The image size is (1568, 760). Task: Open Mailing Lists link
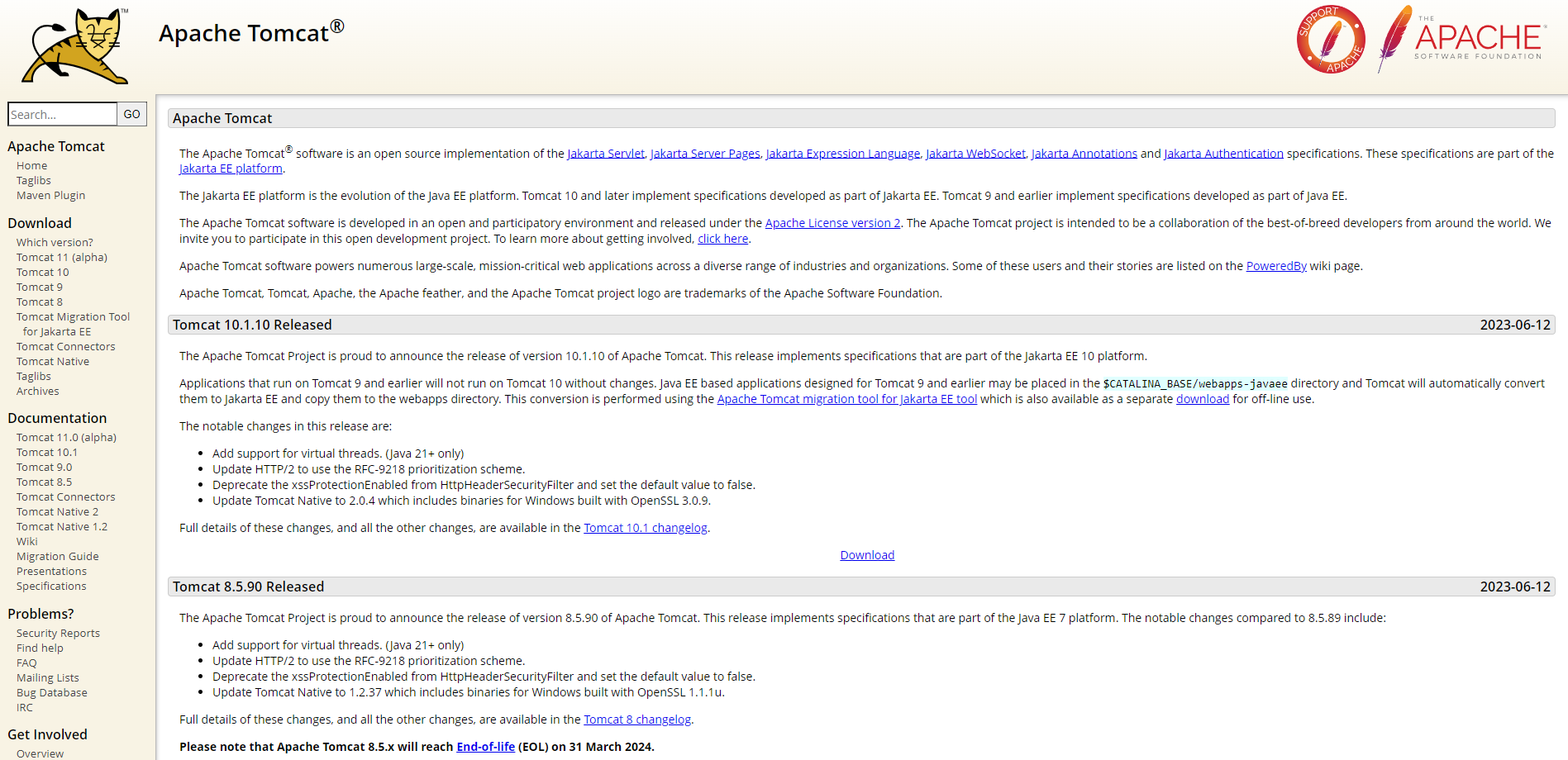point(48,677)
